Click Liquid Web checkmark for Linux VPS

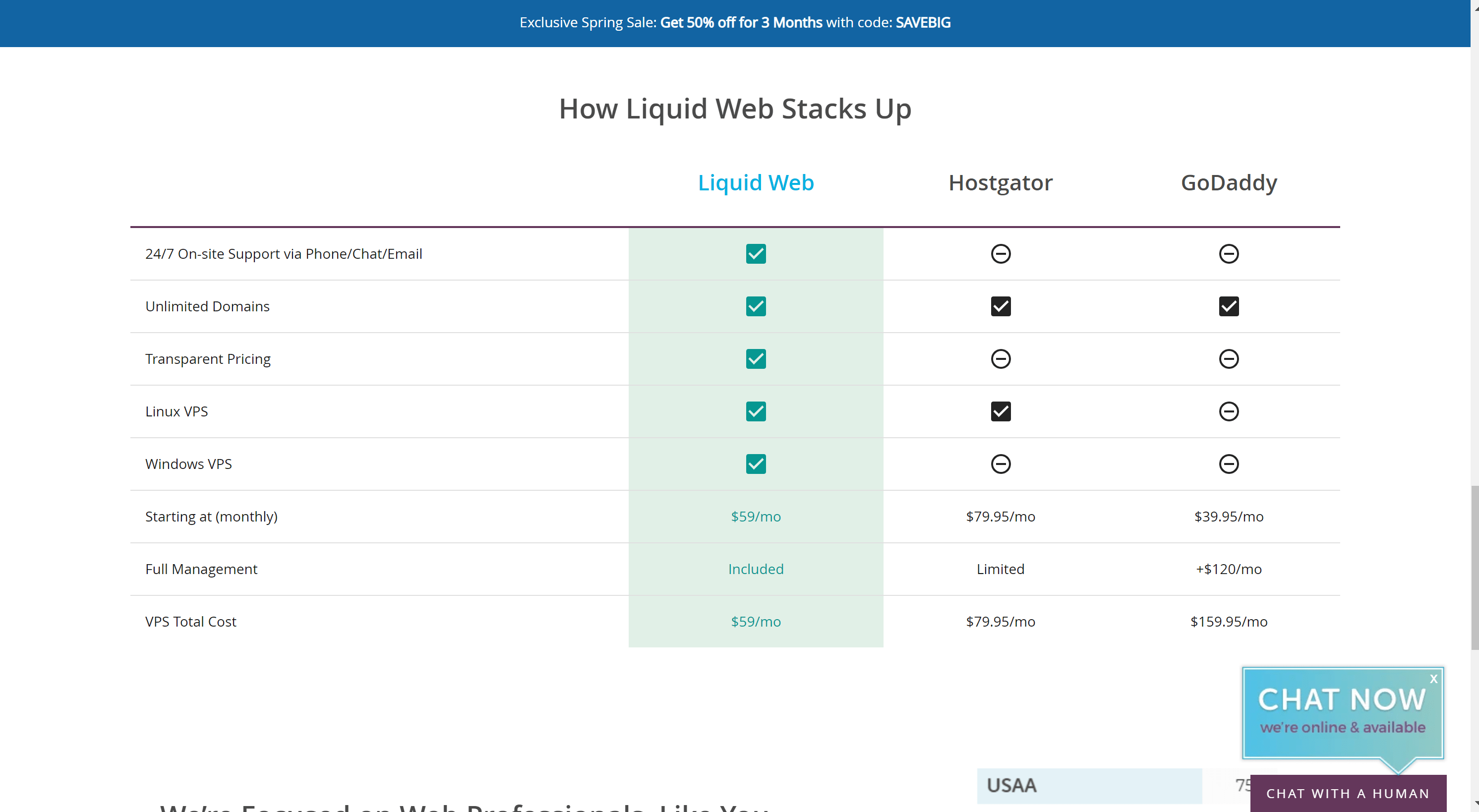(x=756, y=411)
